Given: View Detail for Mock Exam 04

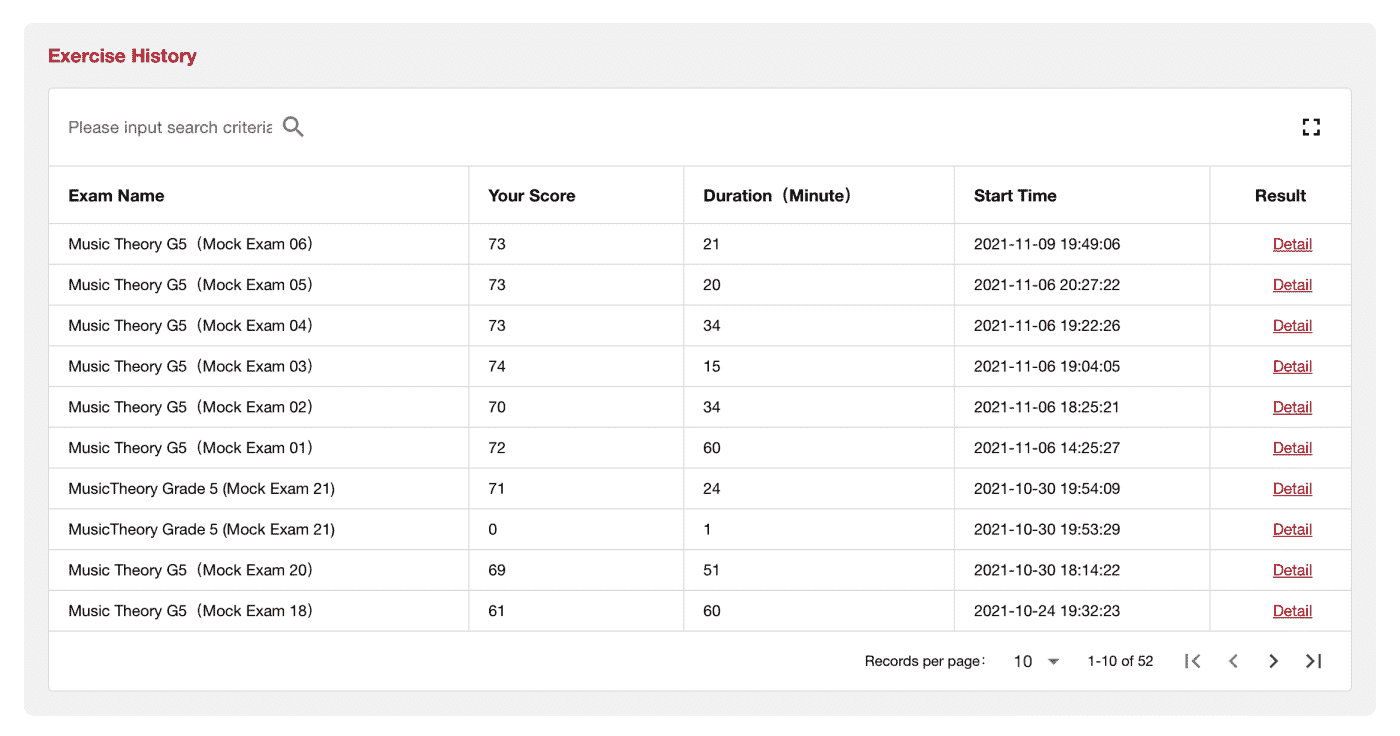Looking at the screenshot, I should pyautogui.click(x=1292, y=326).
